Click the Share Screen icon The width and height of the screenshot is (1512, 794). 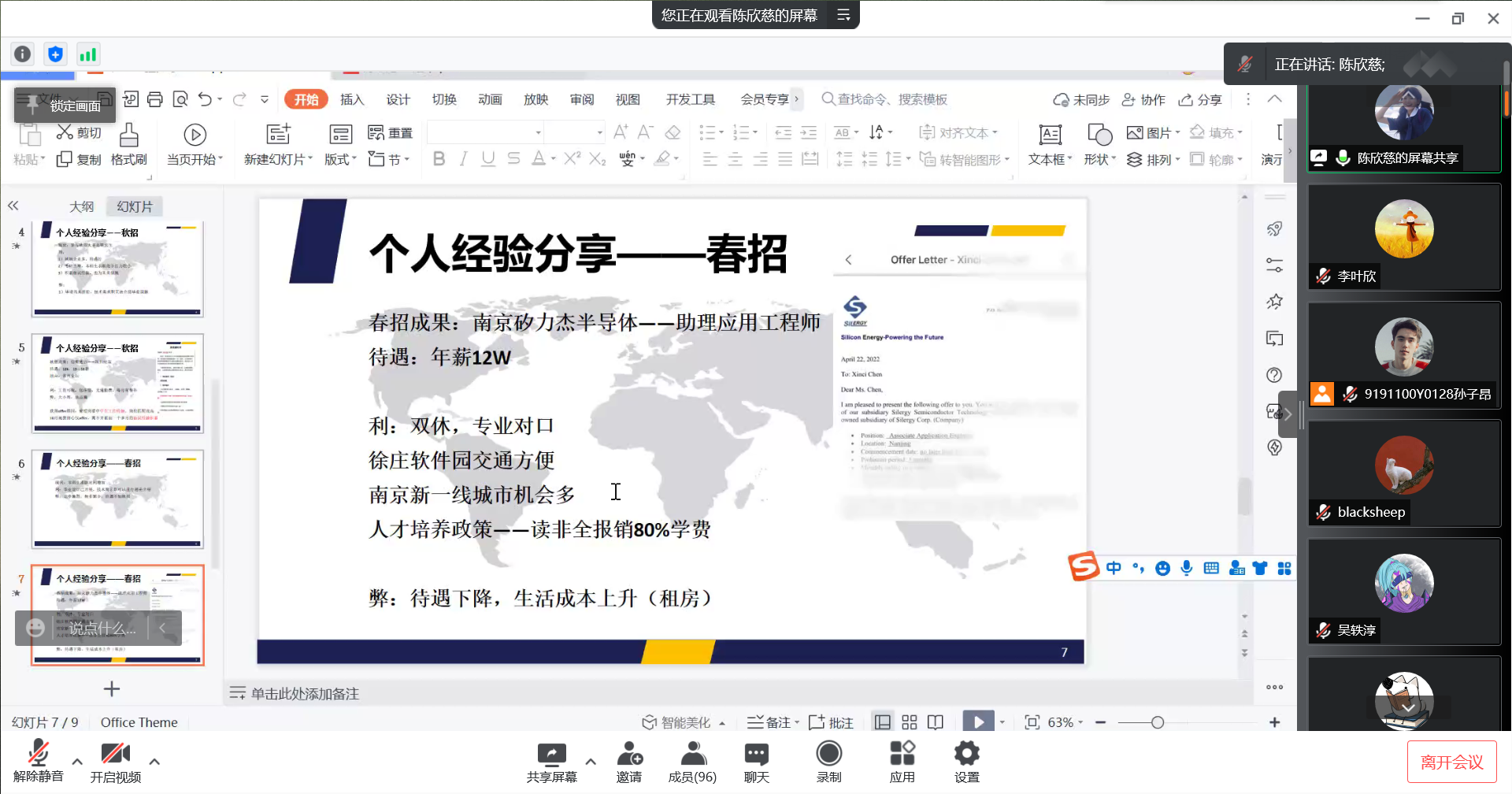coord(551,755)
